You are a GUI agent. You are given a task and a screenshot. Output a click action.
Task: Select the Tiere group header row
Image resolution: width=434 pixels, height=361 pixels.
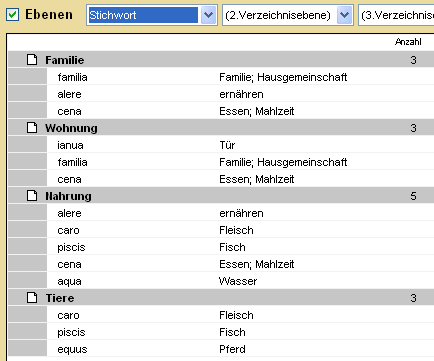pos(221,298)
